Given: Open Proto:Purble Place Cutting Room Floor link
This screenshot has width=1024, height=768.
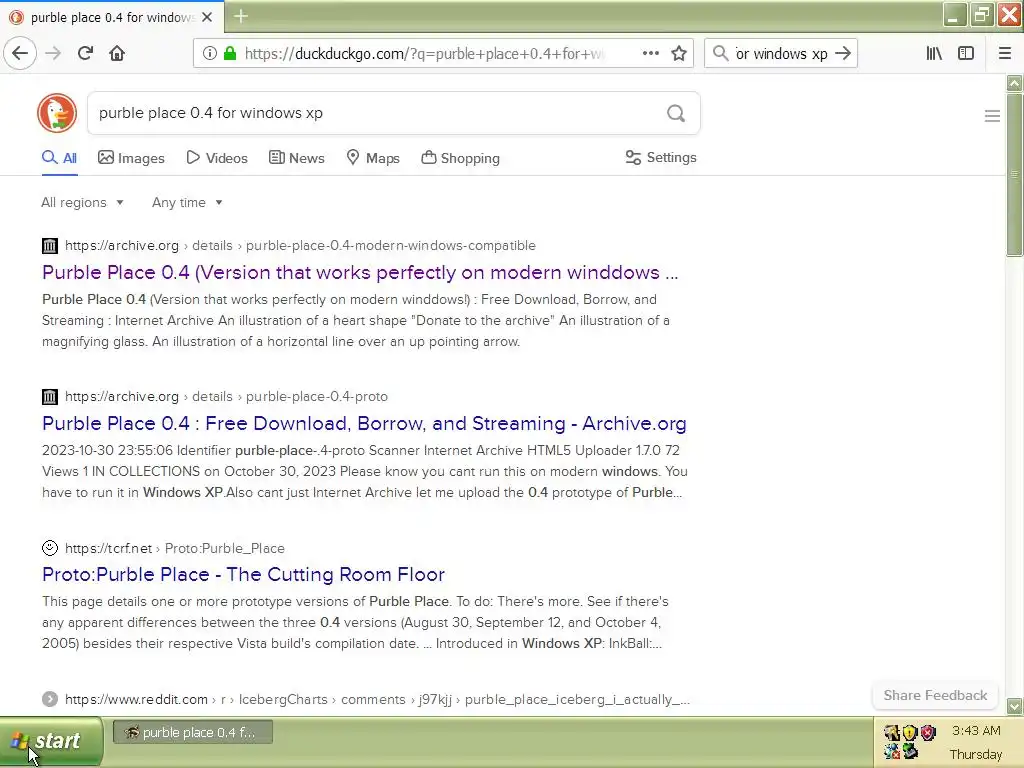Looking at the screenshot, I should (x=243, y=574).
